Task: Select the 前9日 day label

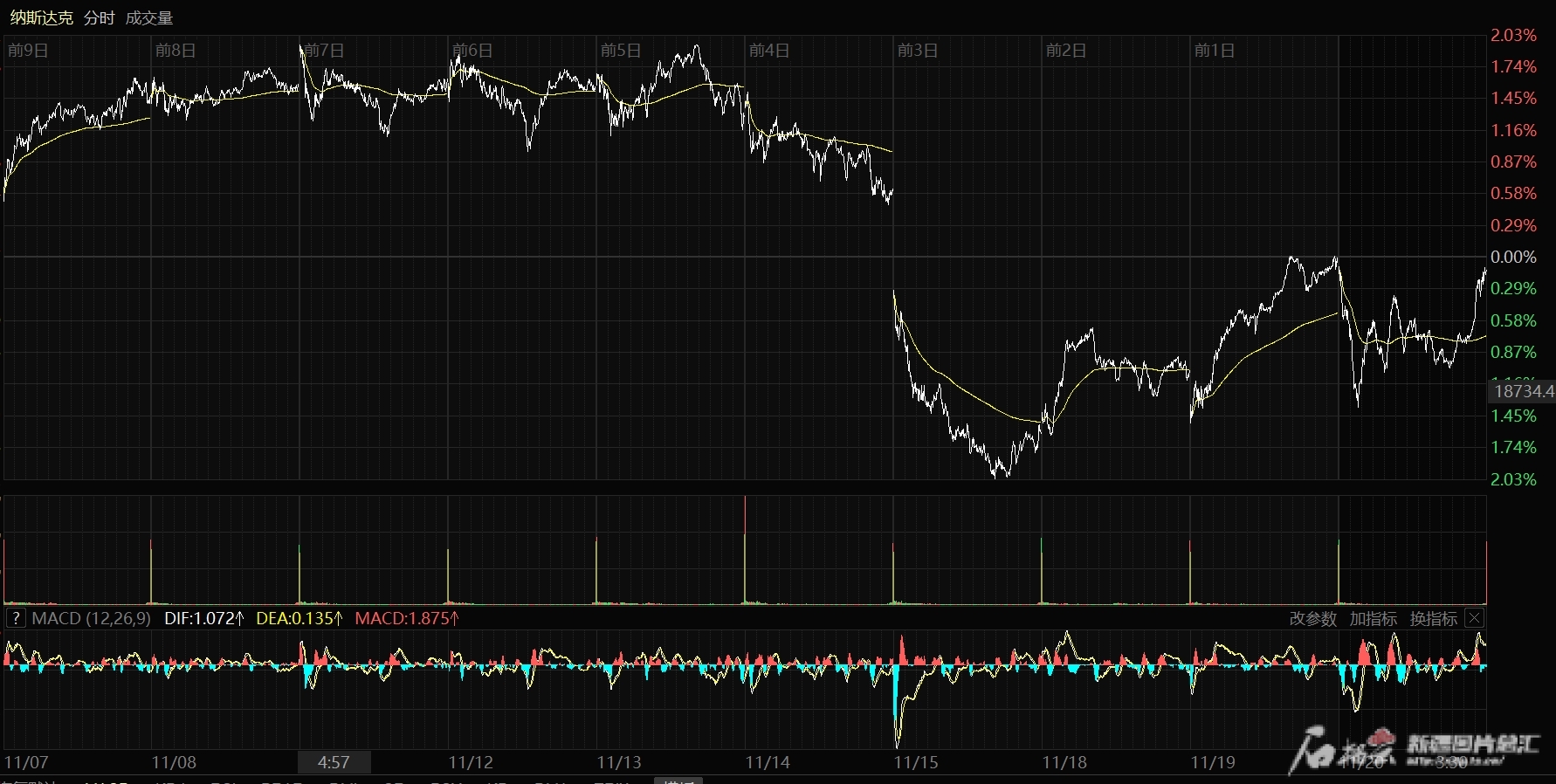Action: 28,50
